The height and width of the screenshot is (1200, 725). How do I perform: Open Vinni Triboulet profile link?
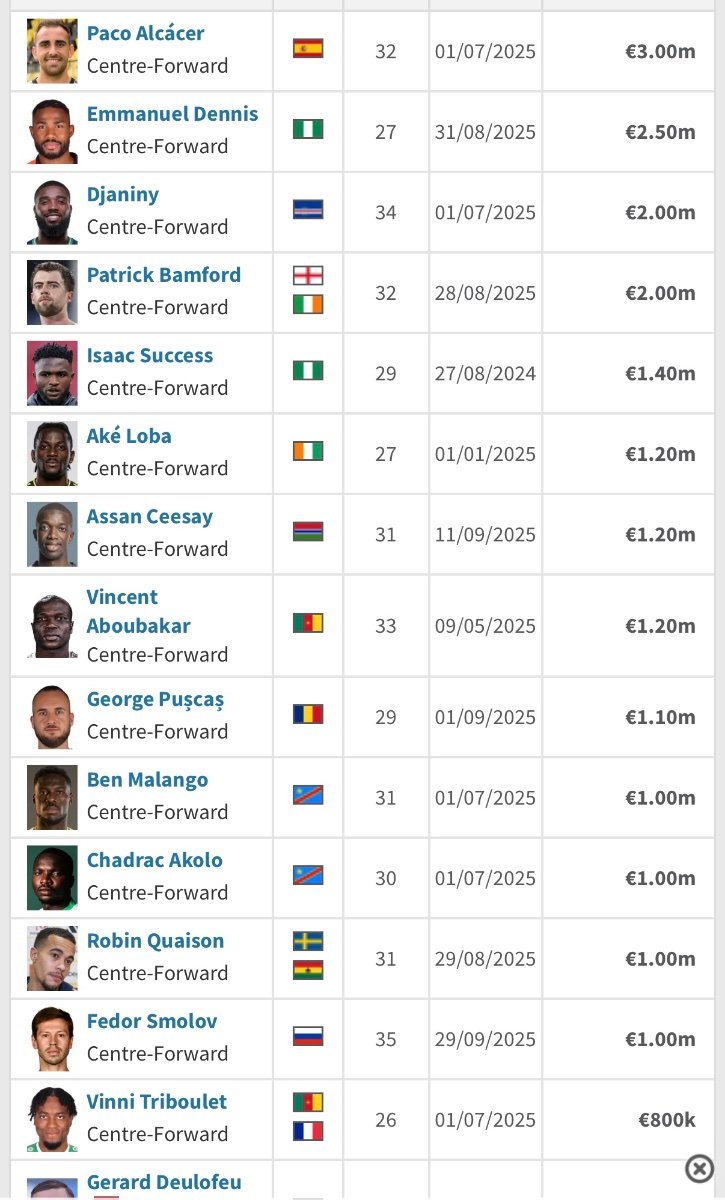click(x=156, y=1101)
